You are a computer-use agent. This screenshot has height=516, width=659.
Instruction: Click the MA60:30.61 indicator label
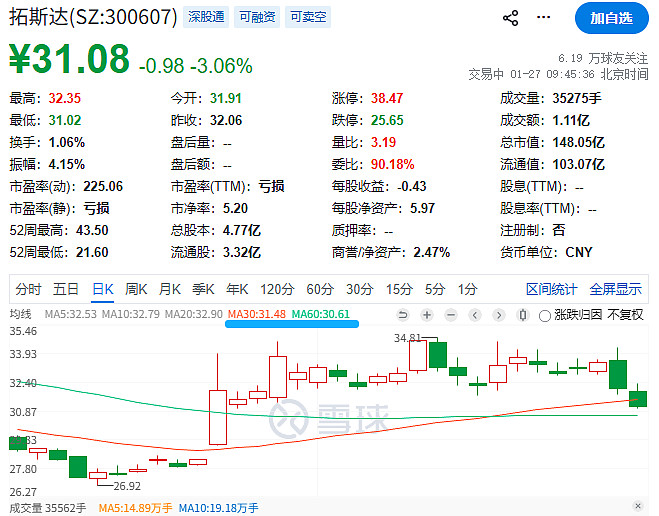click(321, 314)
